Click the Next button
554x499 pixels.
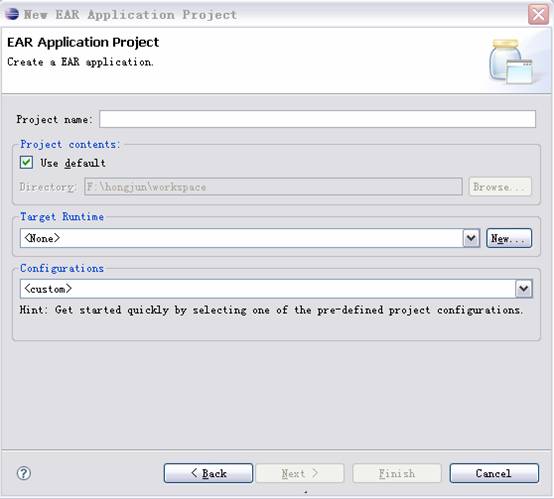tap(300, 473)
